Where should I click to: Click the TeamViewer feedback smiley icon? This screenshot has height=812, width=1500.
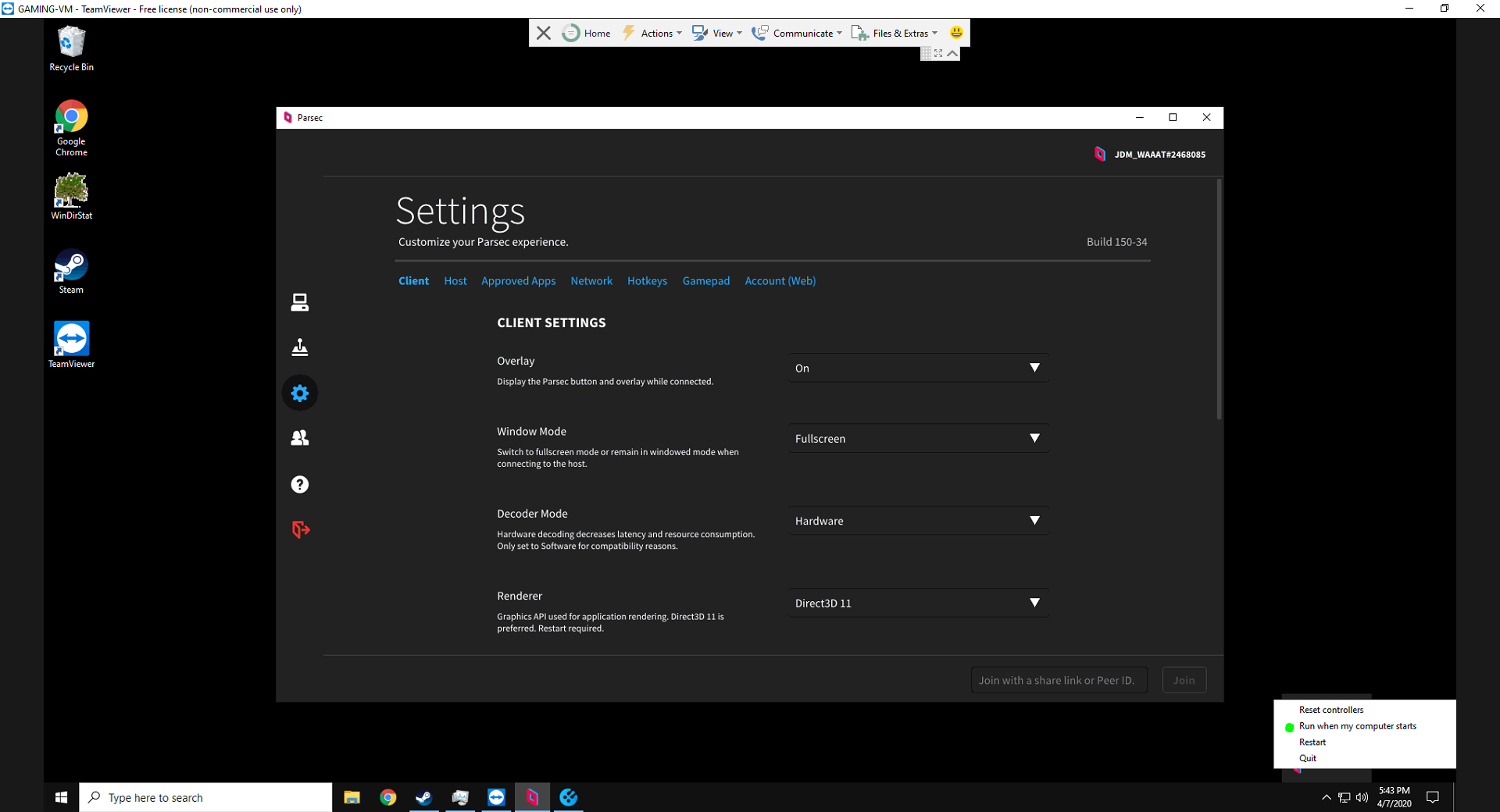pos(956,33)
